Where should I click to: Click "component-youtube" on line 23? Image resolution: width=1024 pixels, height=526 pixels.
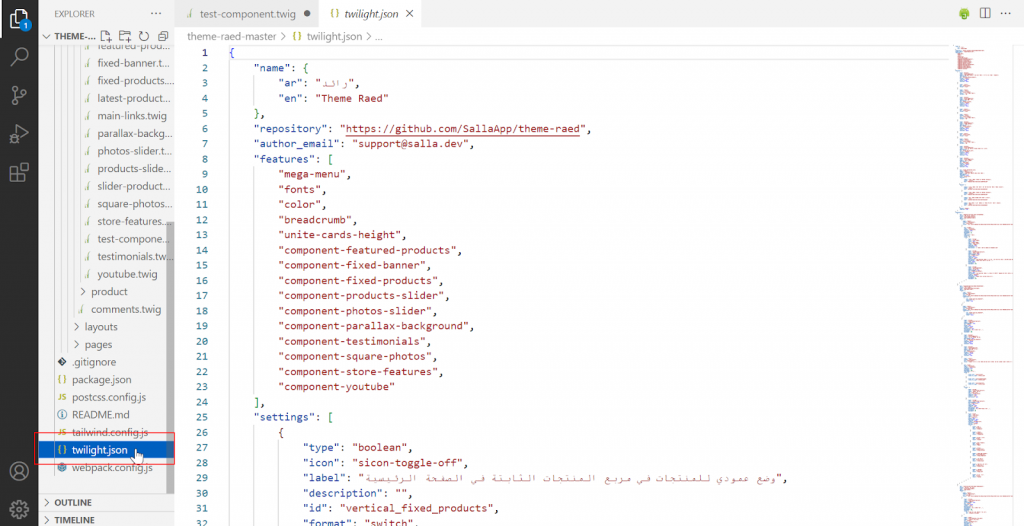pyautogui.click(x=337, y=387)
